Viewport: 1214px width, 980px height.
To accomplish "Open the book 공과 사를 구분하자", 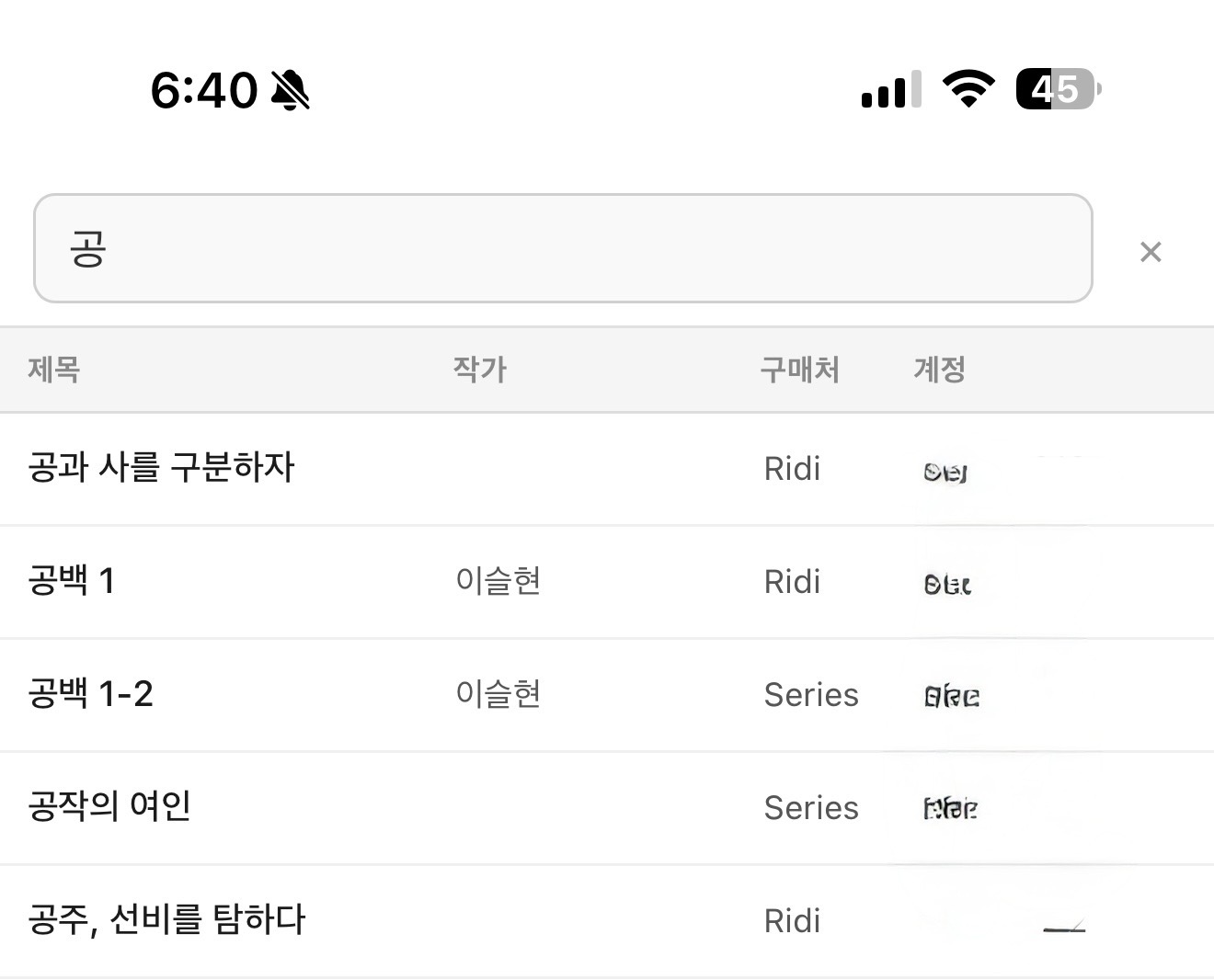I will tap(162, 468).
